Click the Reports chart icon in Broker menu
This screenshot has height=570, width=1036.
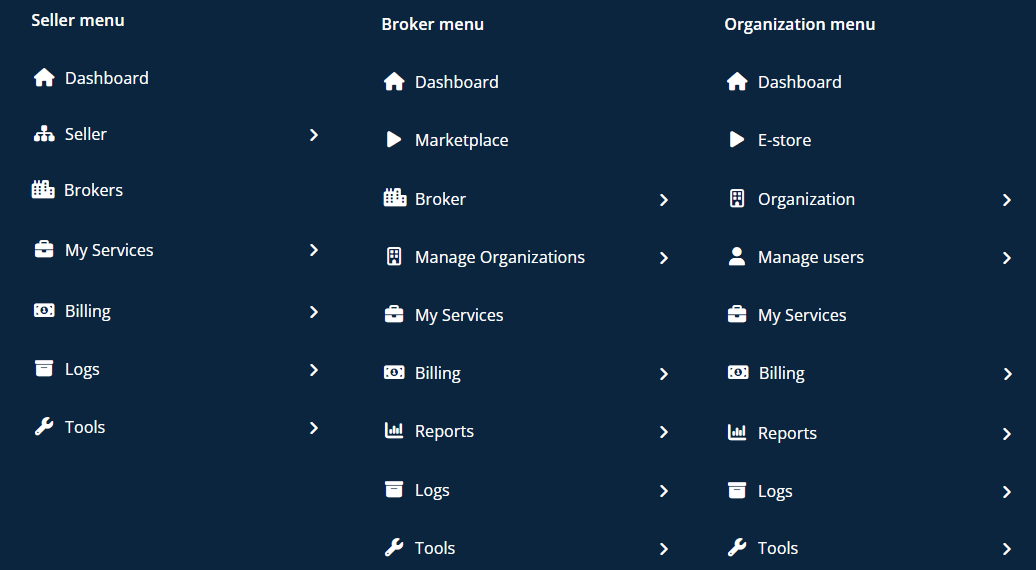tap(394, 431)
